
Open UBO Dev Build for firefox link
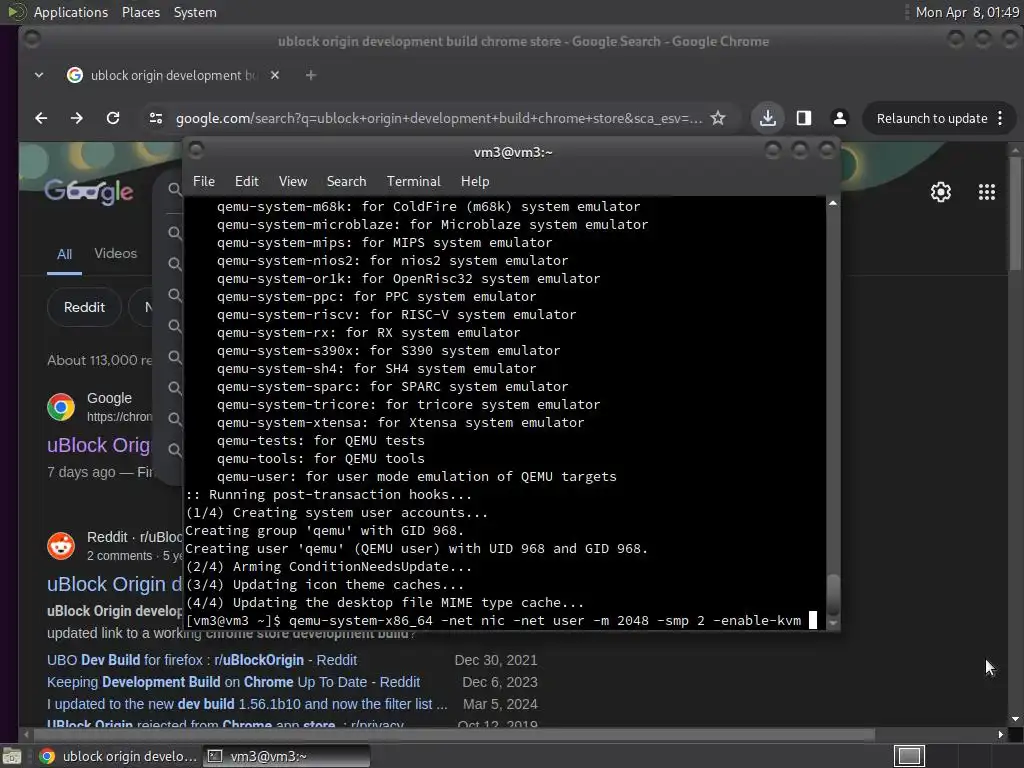coord(202,660)
